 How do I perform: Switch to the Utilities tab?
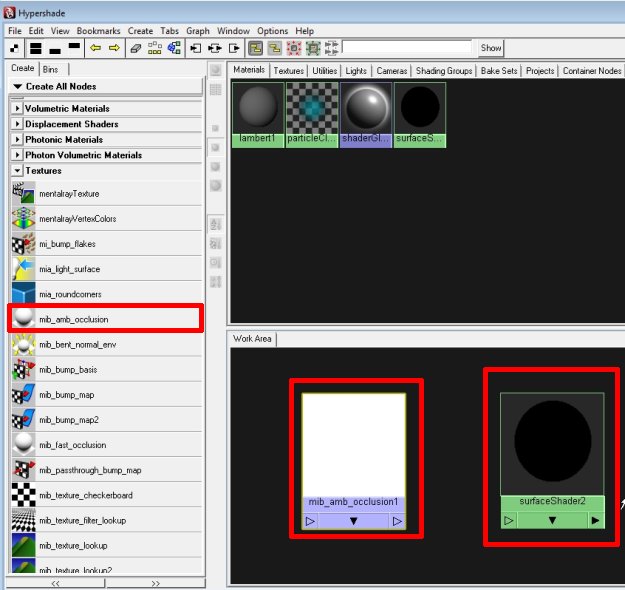324,71
